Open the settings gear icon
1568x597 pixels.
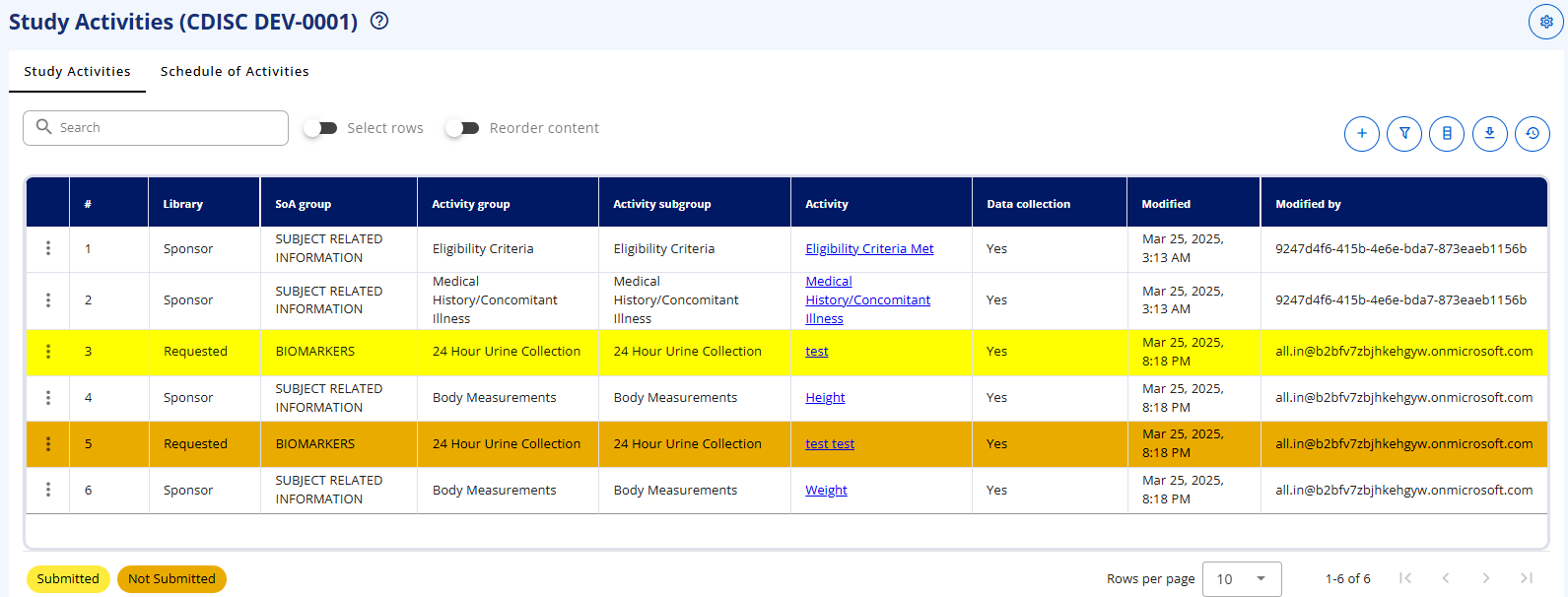1546,22
